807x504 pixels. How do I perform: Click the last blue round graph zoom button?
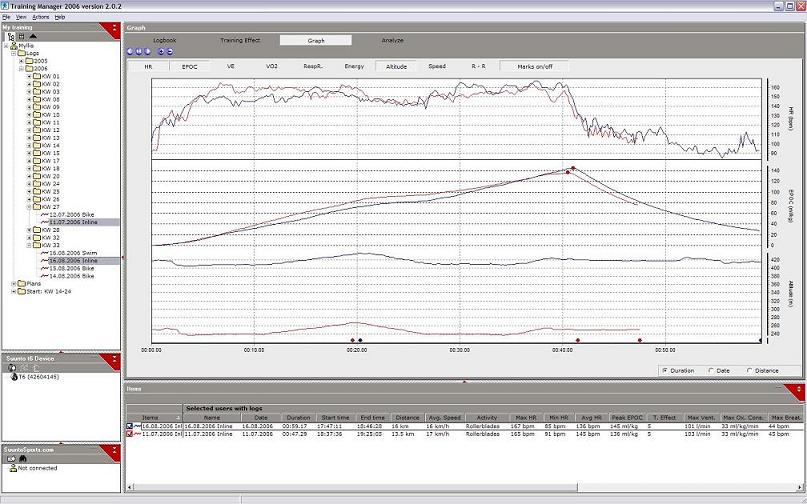(x=170, y=51)
